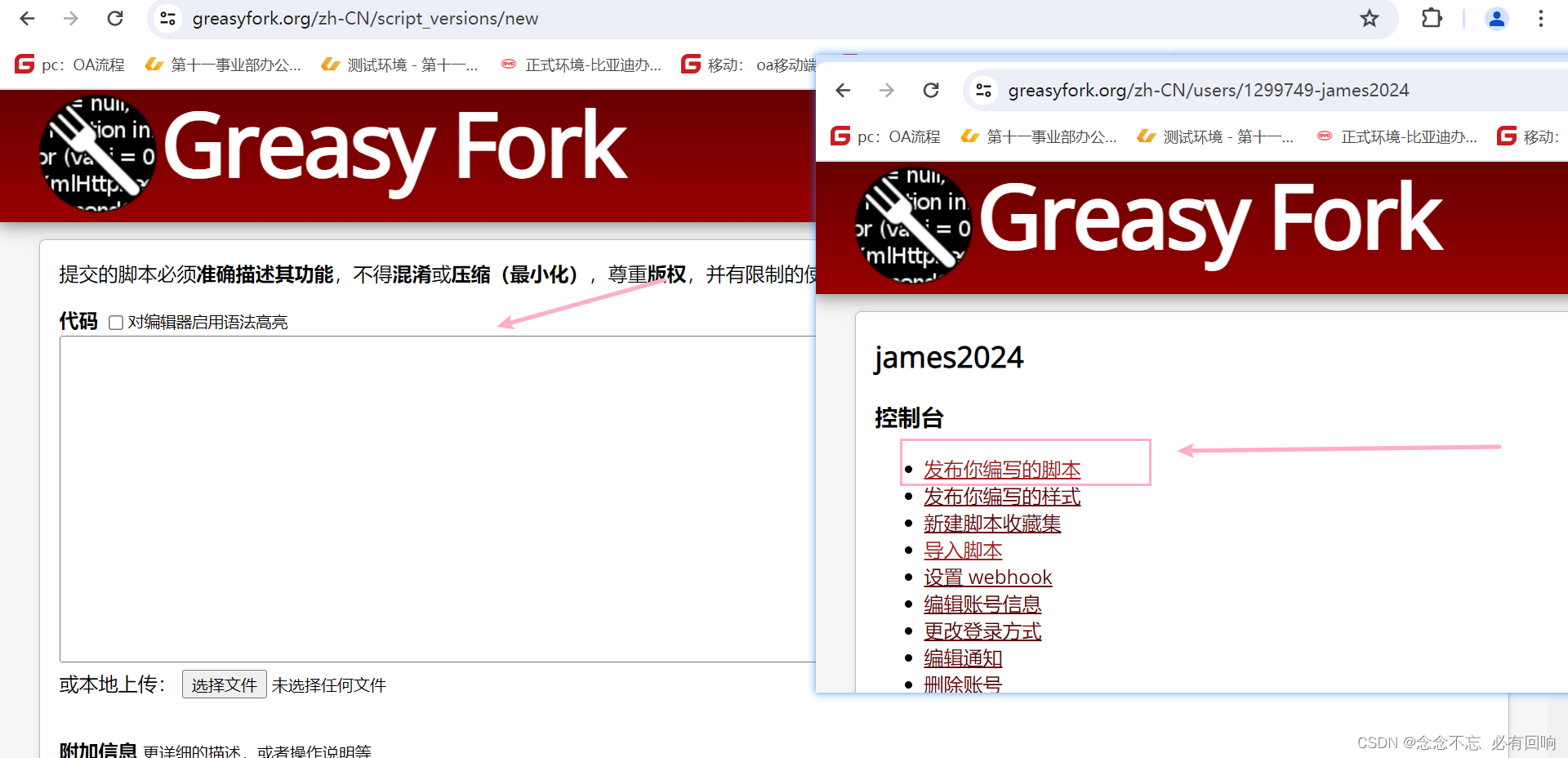
Task: Reload the script_versions/new page
Action: pos(115,18)
